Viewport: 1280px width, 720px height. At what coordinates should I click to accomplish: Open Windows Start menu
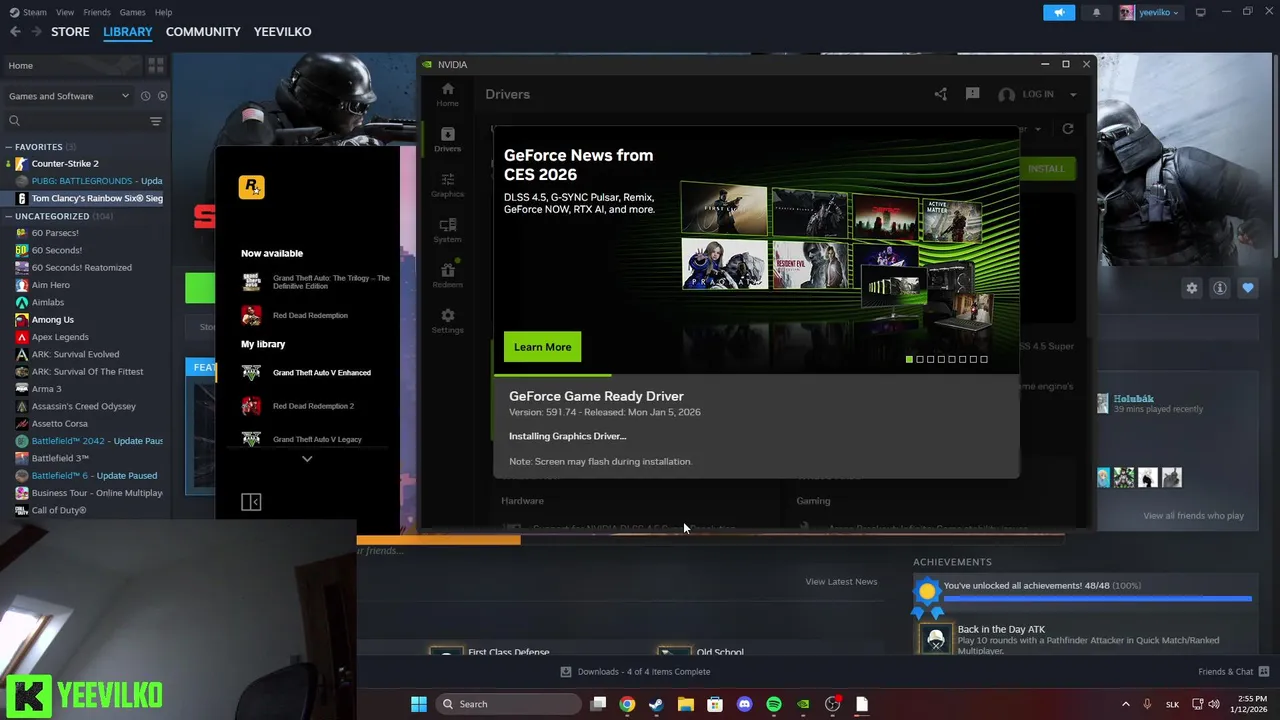[418, 704]
